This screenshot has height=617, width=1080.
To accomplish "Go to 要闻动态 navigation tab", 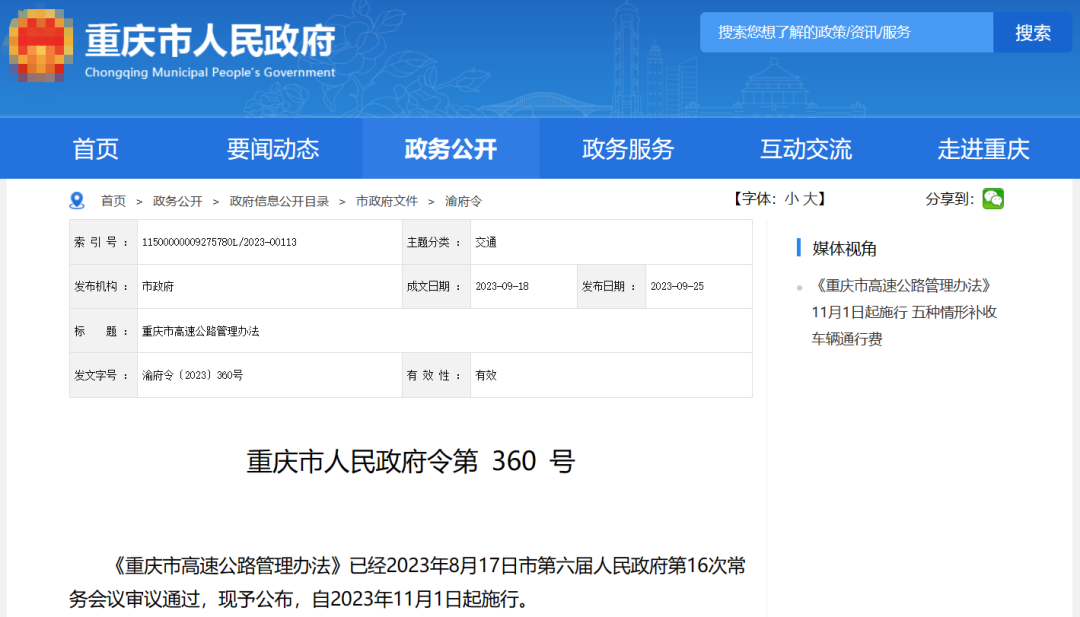I will 273,149.
